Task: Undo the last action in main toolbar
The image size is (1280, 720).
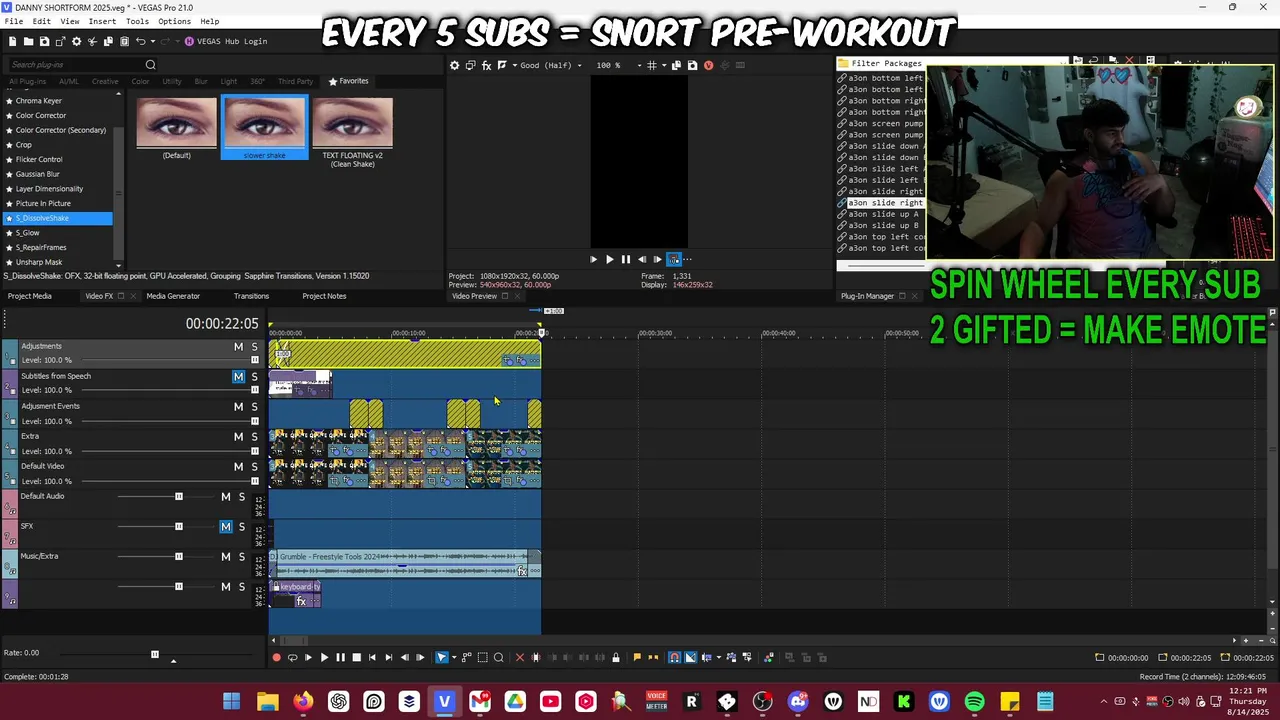Action: [140, 41]
